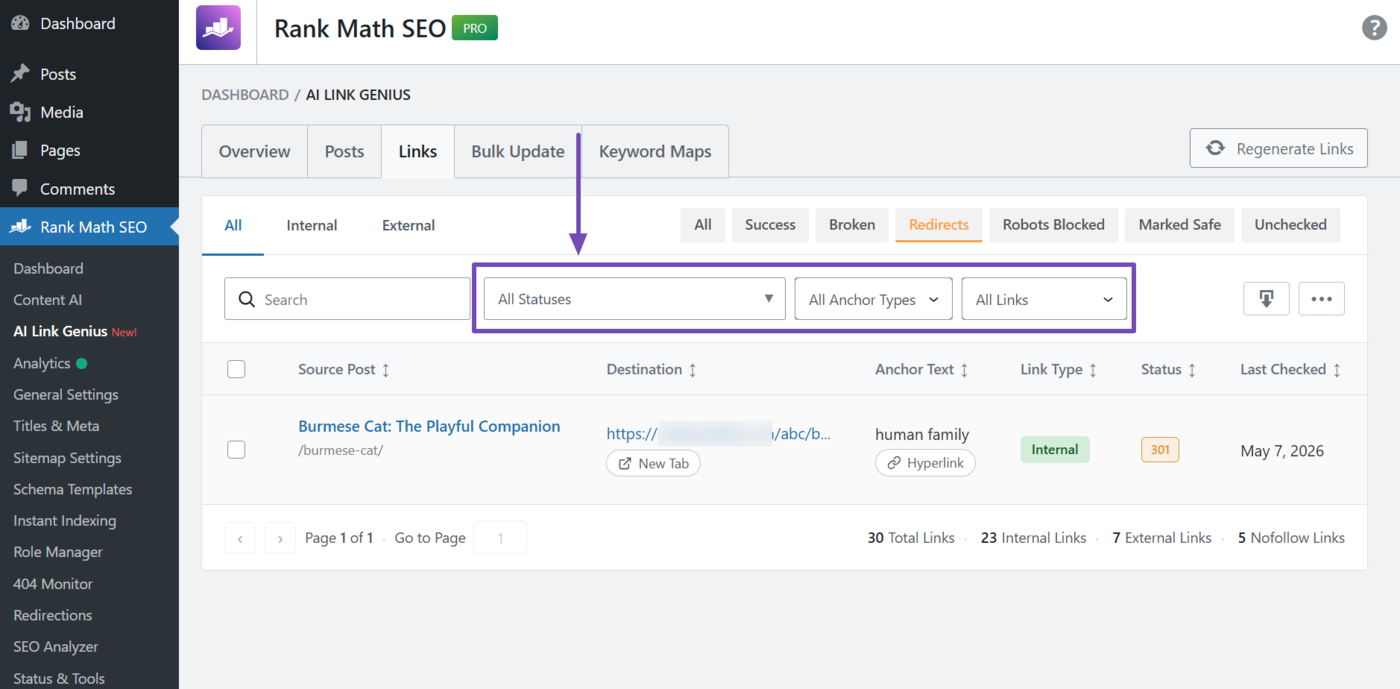Click the Posts pin icon

pyautogui.click(x=20, y=74)
